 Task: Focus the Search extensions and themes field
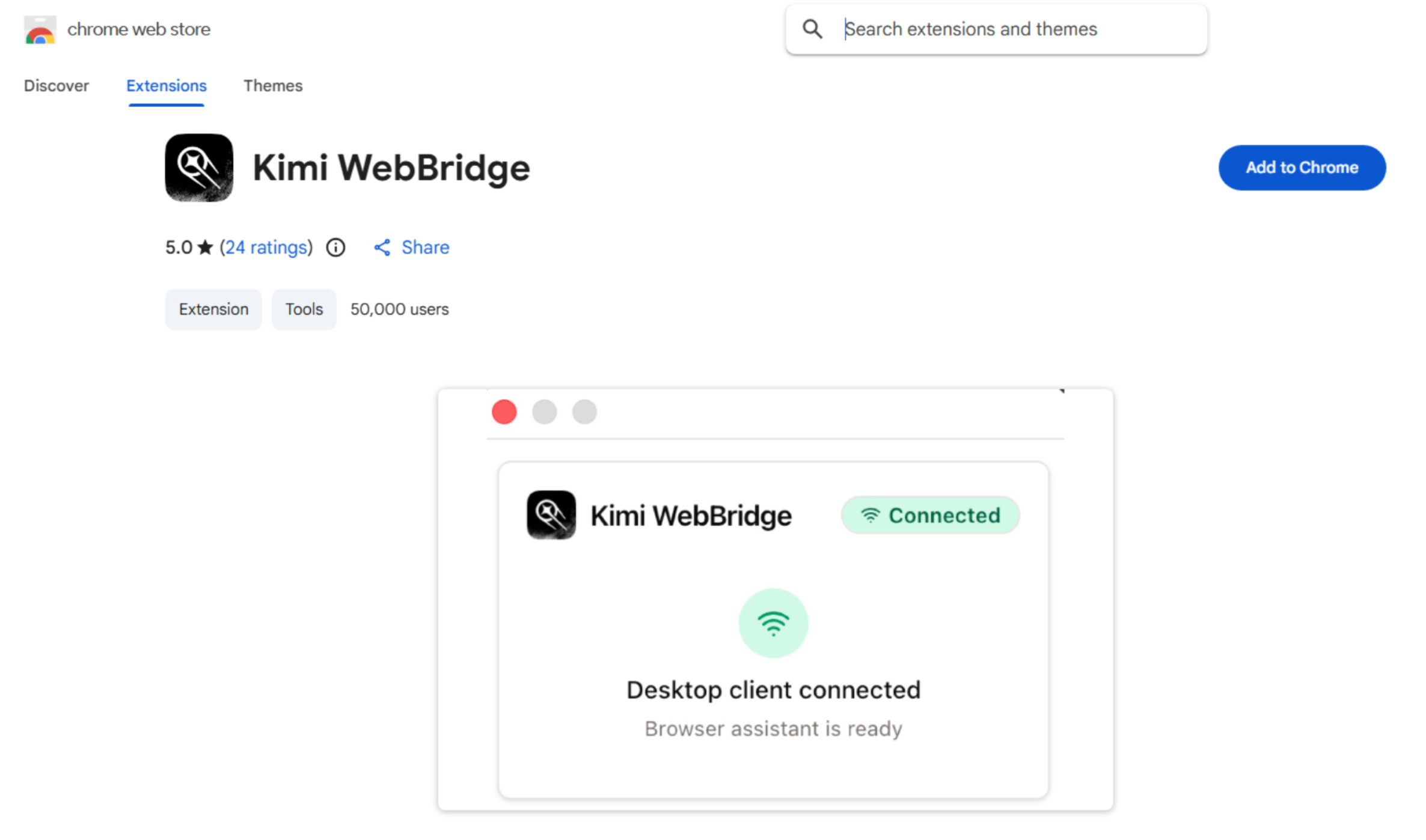pos(996,29)
